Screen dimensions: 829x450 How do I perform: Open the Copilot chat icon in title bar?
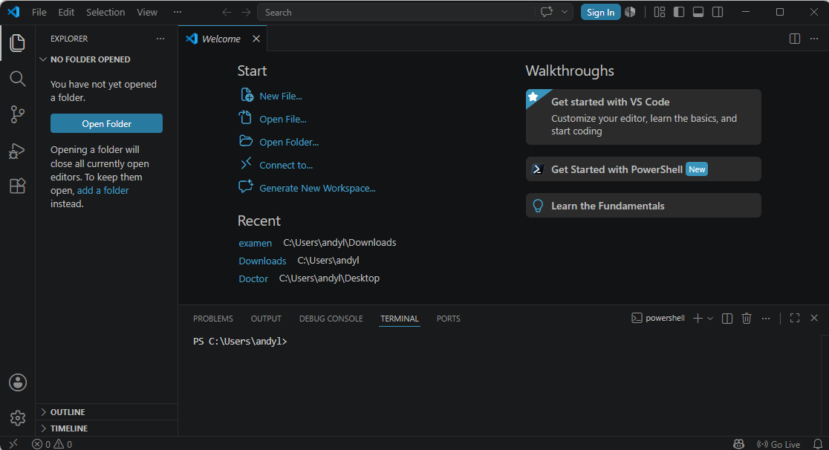click(x=547, y=12)
